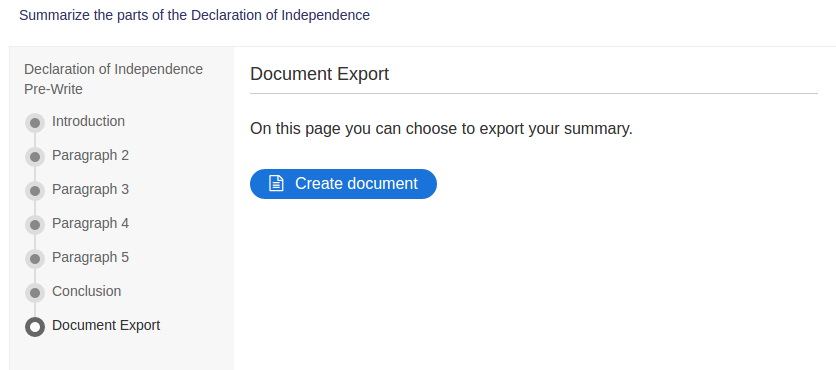Select Document Export text label in sidebar
Viewport: 836px width, 370px height.
(x=106, y=325)
